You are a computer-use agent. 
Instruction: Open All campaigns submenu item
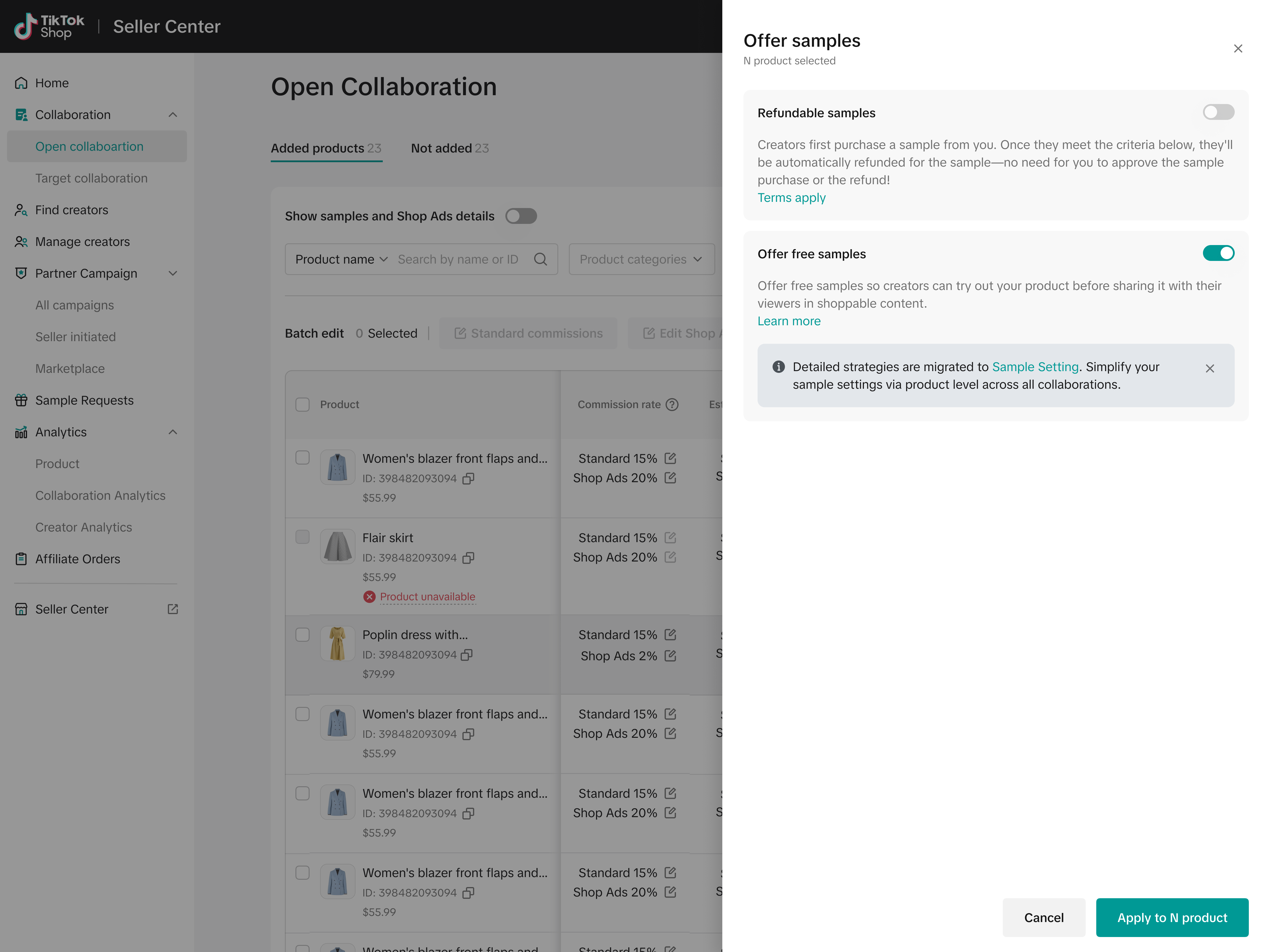[75, 305]
